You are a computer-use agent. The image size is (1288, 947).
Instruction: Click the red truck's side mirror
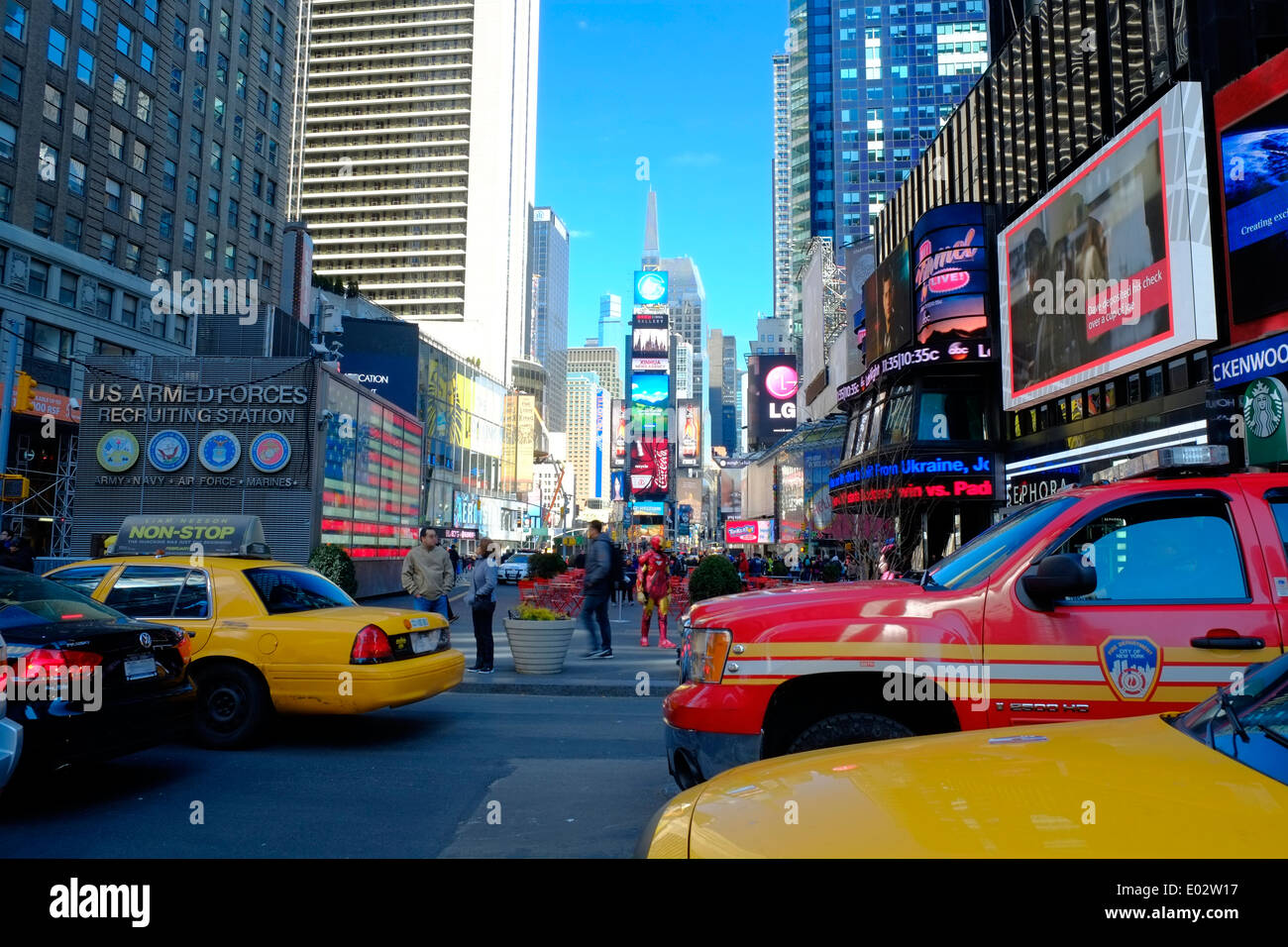coord(1057,579)
